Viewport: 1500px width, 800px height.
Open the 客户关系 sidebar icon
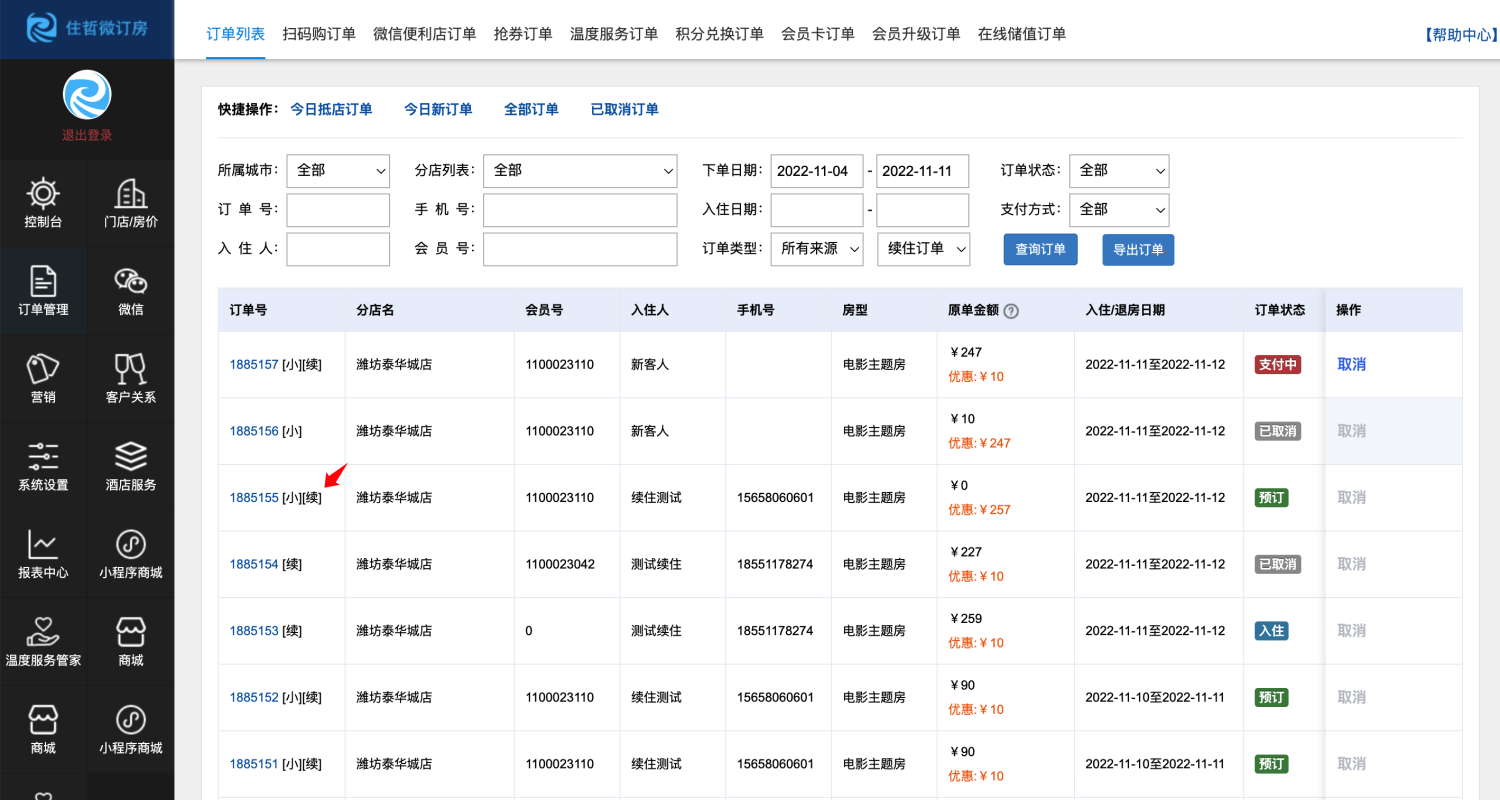coord(131,379)
